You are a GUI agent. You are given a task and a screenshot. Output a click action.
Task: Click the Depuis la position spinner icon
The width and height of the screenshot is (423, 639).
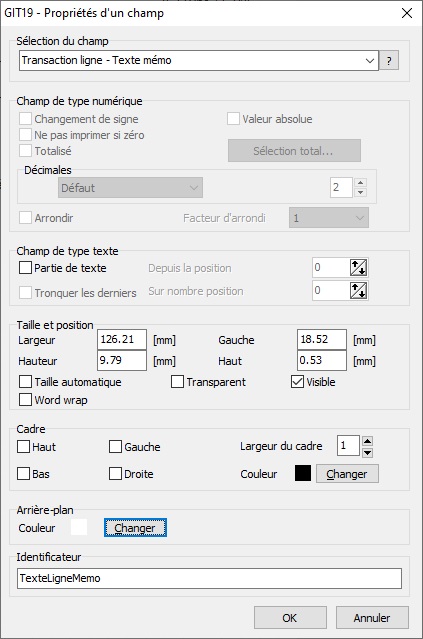(x=359, y=268)
